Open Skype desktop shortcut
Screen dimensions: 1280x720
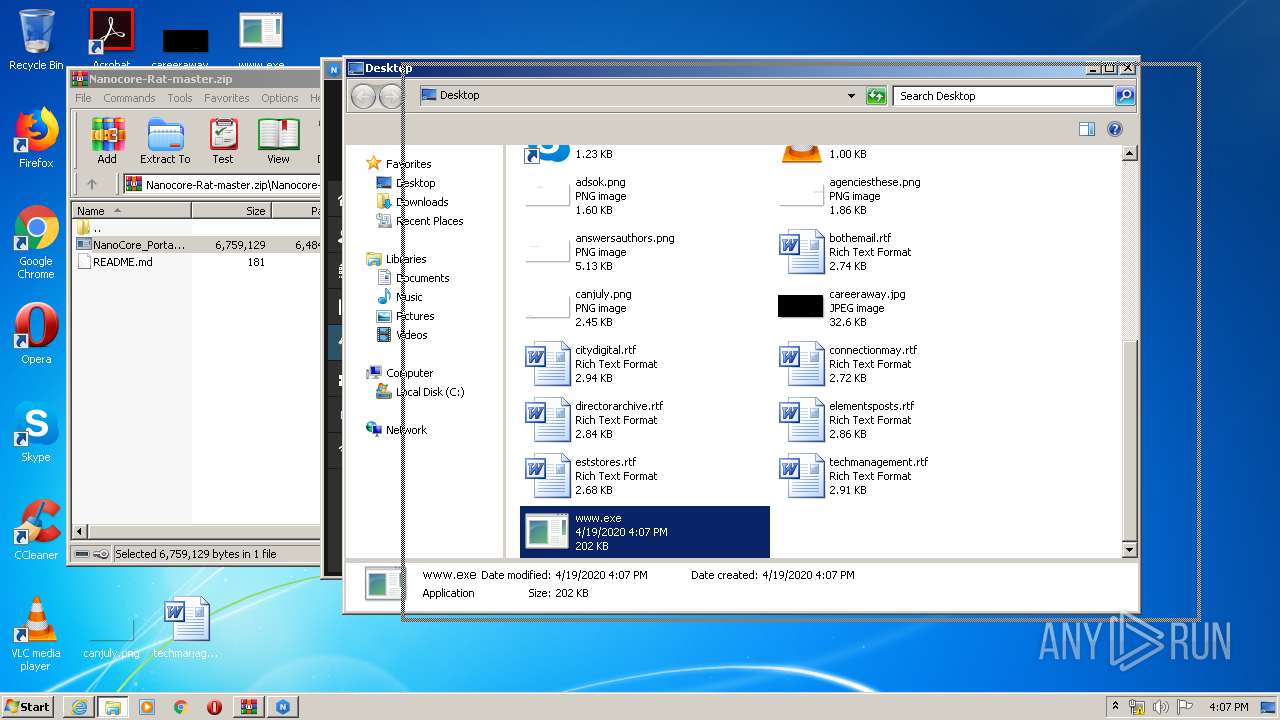36,432
